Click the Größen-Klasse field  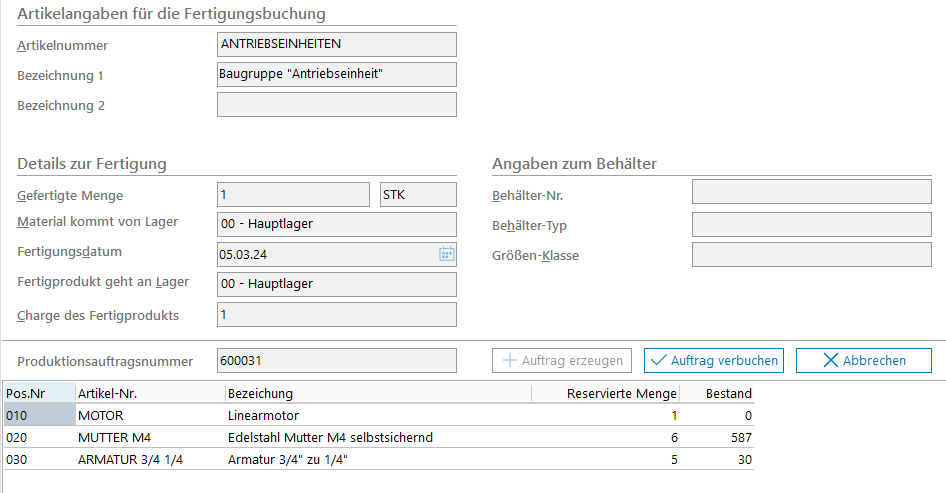pos(811,255)
